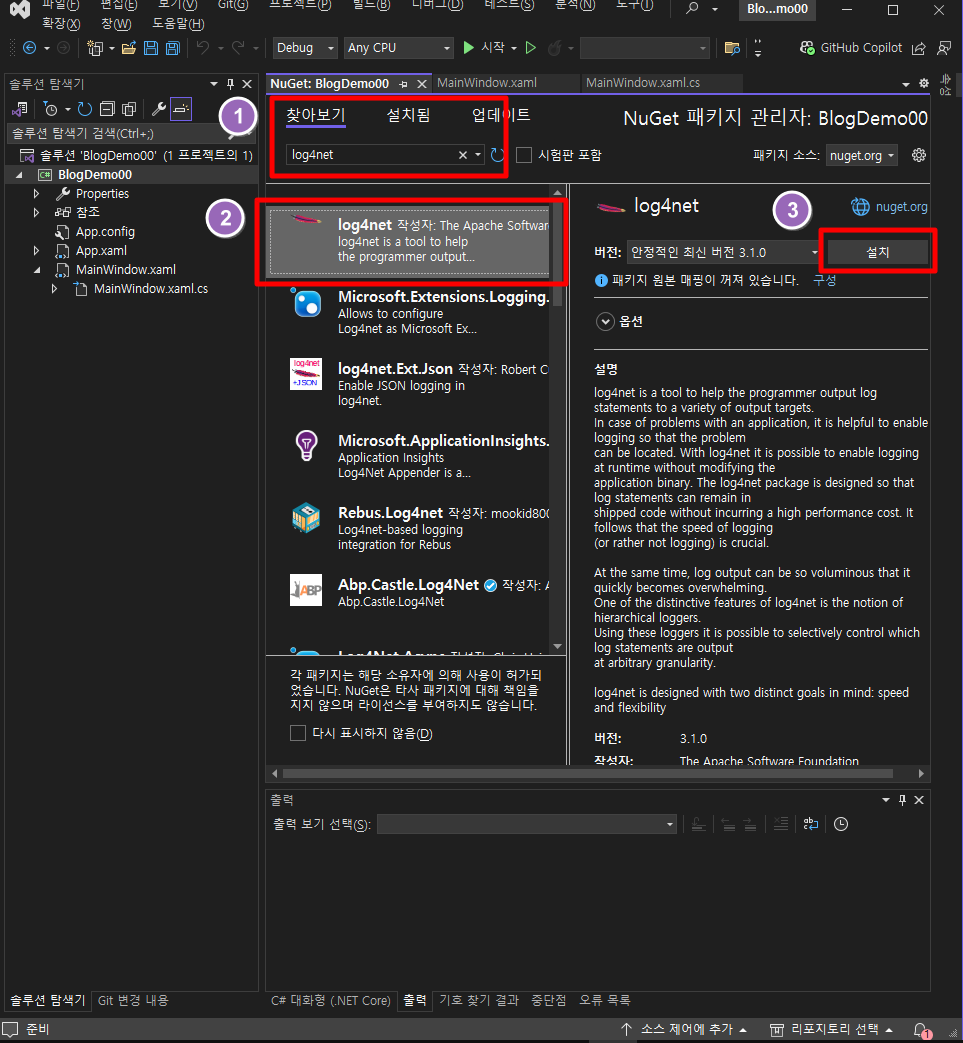Click 리포지토리 선택 in status bar
This screenshot has width=963, height=1043.
tap(831, 1030)
